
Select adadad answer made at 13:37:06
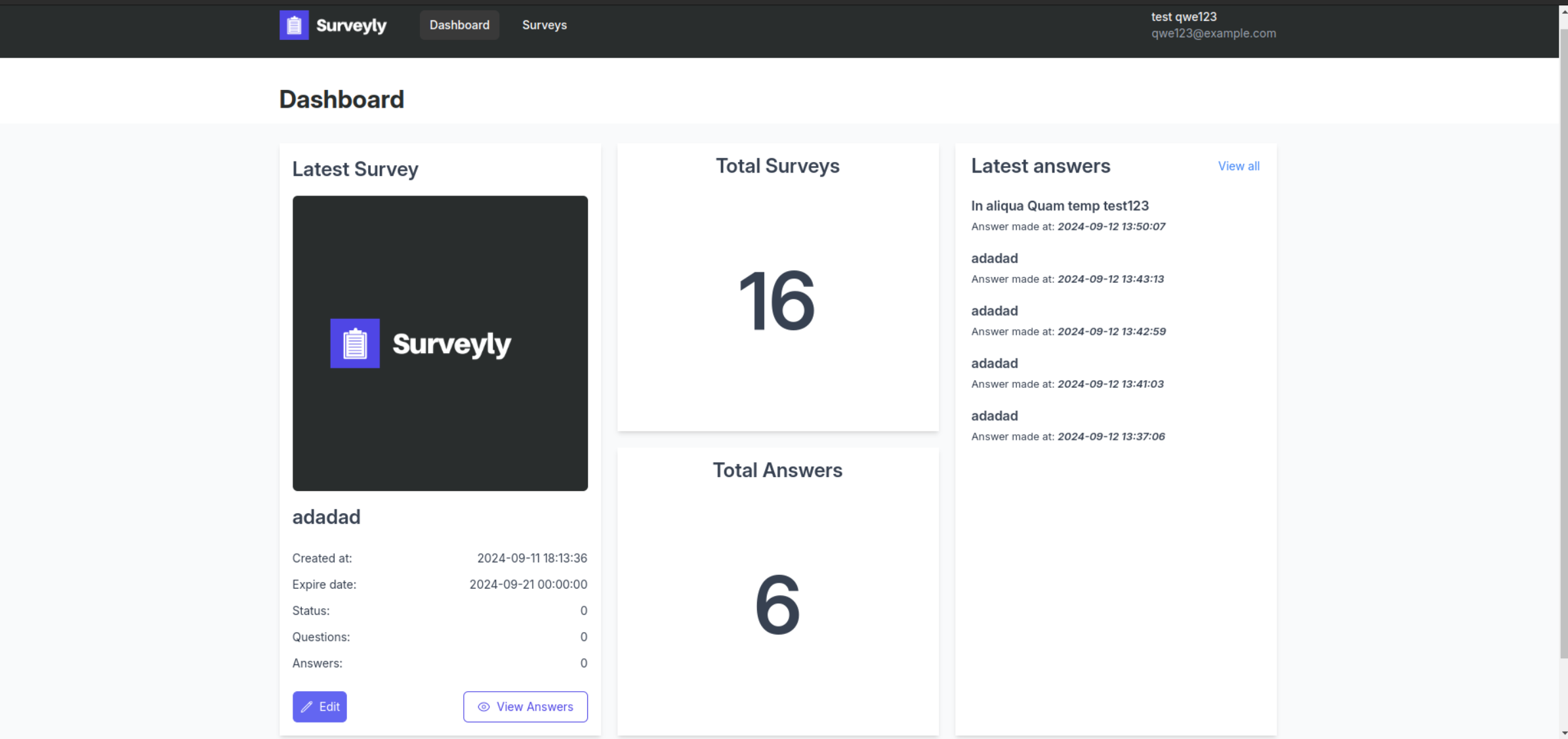click(x=1068, y=425)
